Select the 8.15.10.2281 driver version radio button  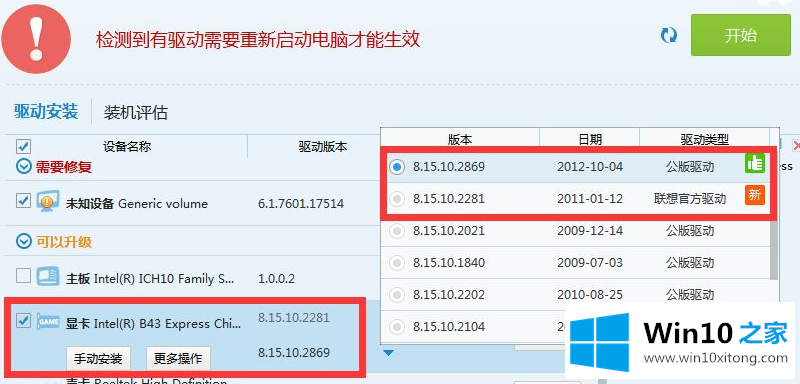coord(396,199)
